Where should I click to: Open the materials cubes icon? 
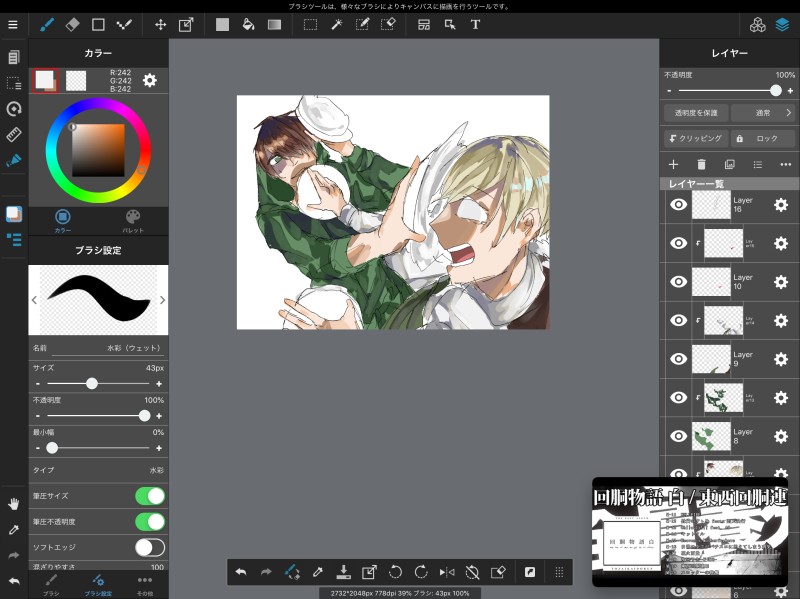[758, 24]
